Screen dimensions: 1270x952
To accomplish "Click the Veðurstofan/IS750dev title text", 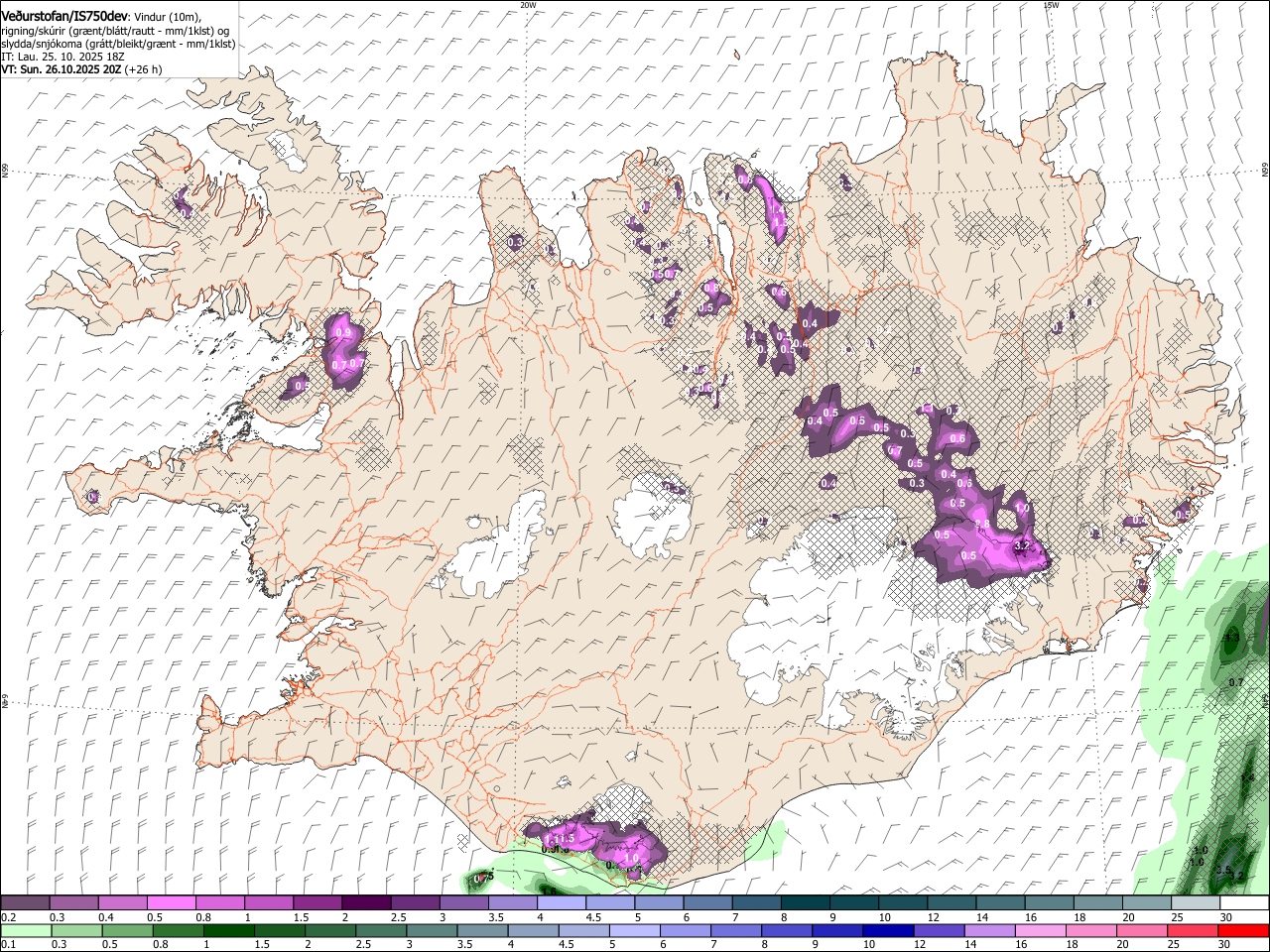I will point(63,17).
